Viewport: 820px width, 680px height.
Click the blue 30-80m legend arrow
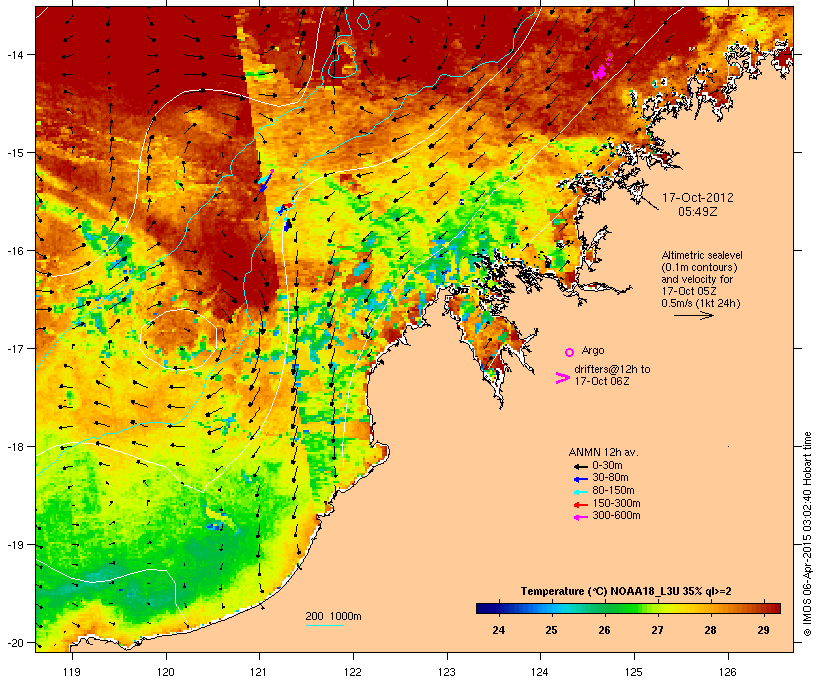(581, 479)
